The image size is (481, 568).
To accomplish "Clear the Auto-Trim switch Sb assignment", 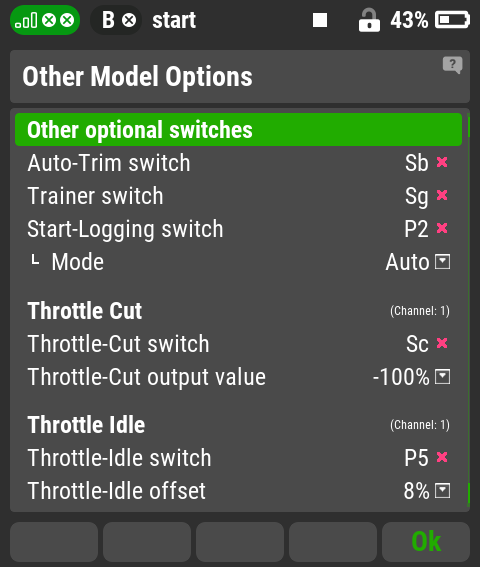I will [442, 162].
